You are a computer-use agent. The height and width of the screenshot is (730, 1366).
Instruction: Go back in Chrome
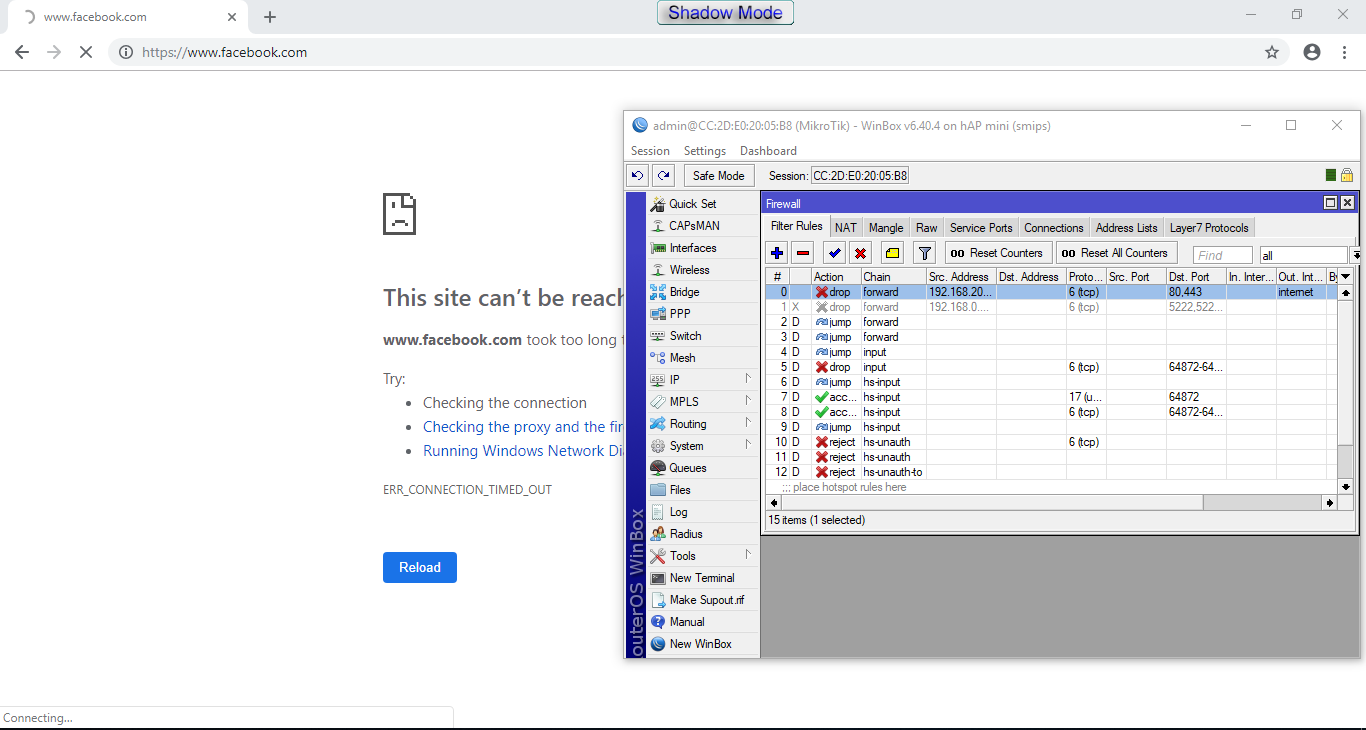[22, 52]
